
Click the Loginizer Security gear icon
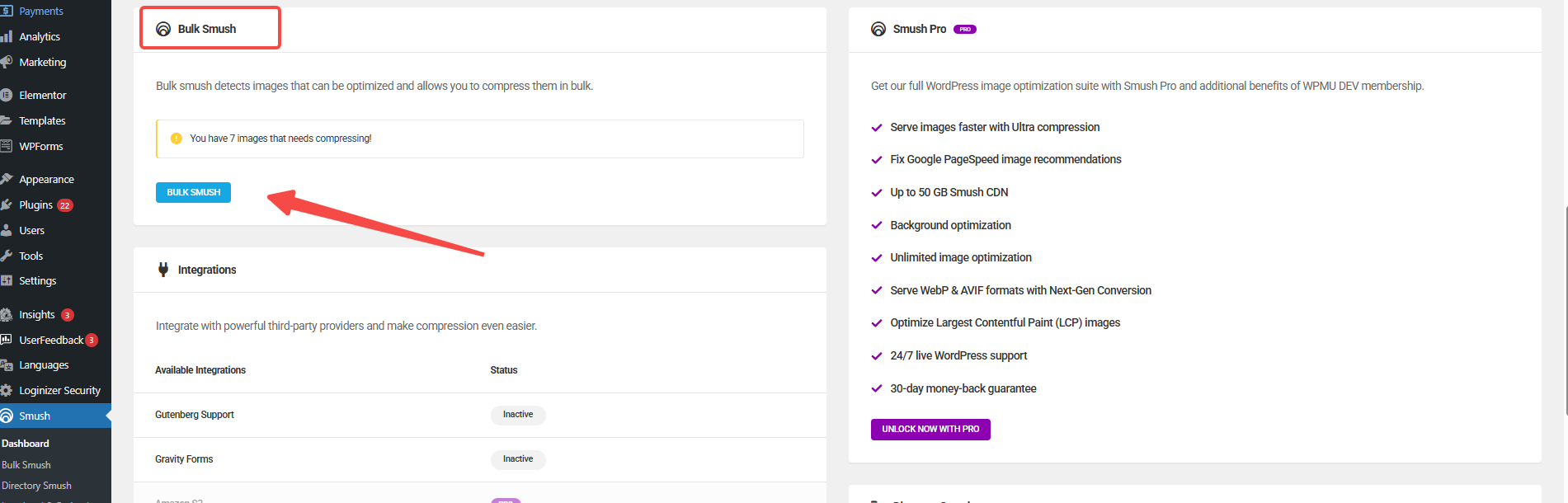click(7, 390)
